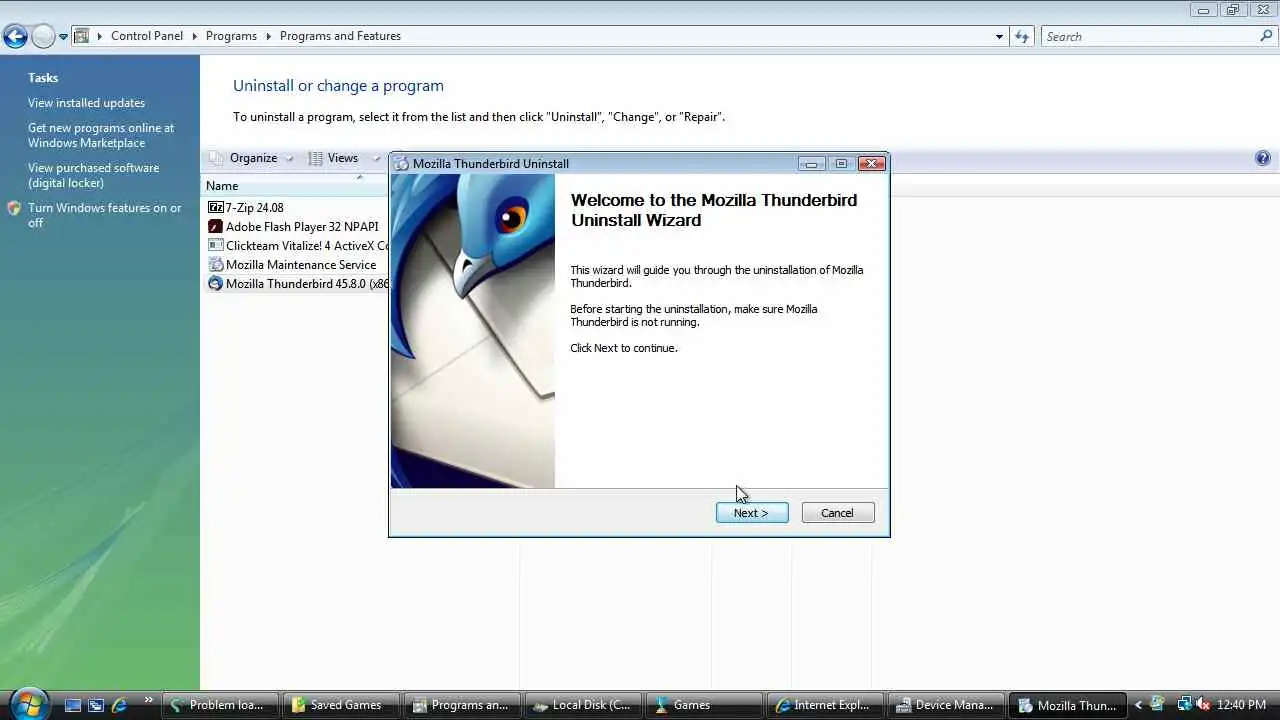Open View installed updates link
This screenshot has height=720, width=1280.
point(86,103)
